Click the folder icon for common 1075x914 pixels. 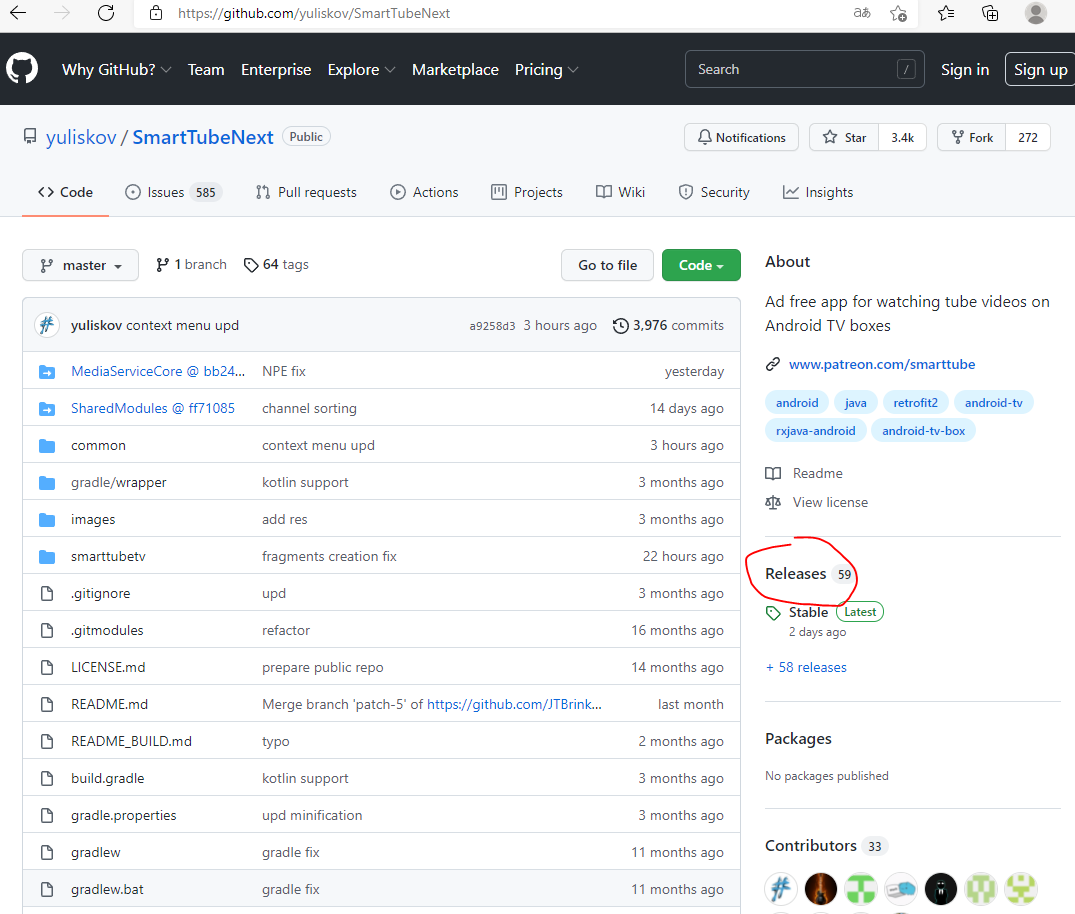point(47,446)
